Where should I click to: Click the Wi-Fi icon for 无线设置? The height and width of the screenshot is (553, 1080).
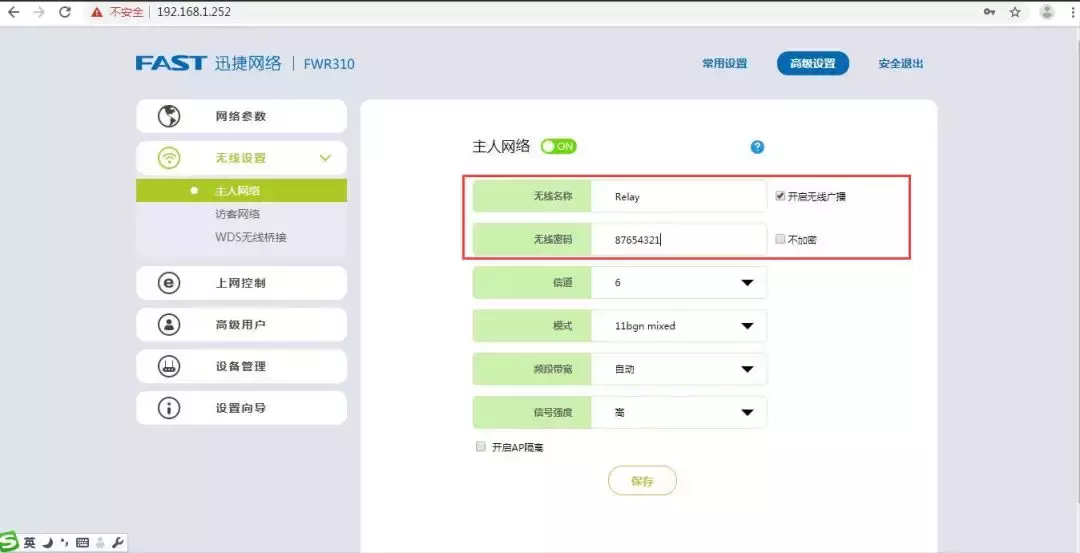[x=169, y=158]
